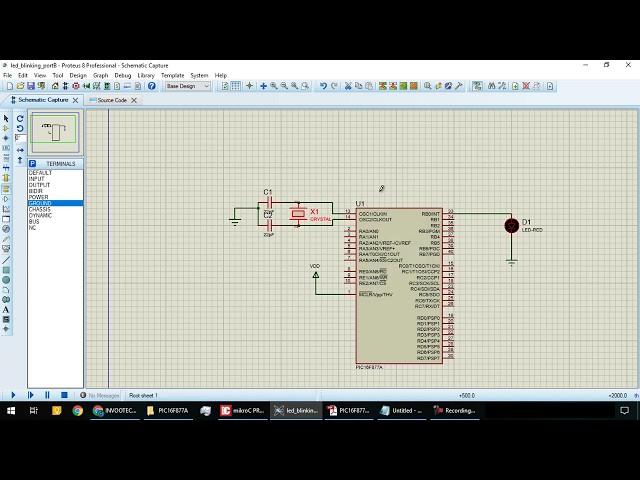Image resolution: width=640 pixels, height=480 pixels.
Task: Select POWER in the terminals list
Action: (56, 197)
